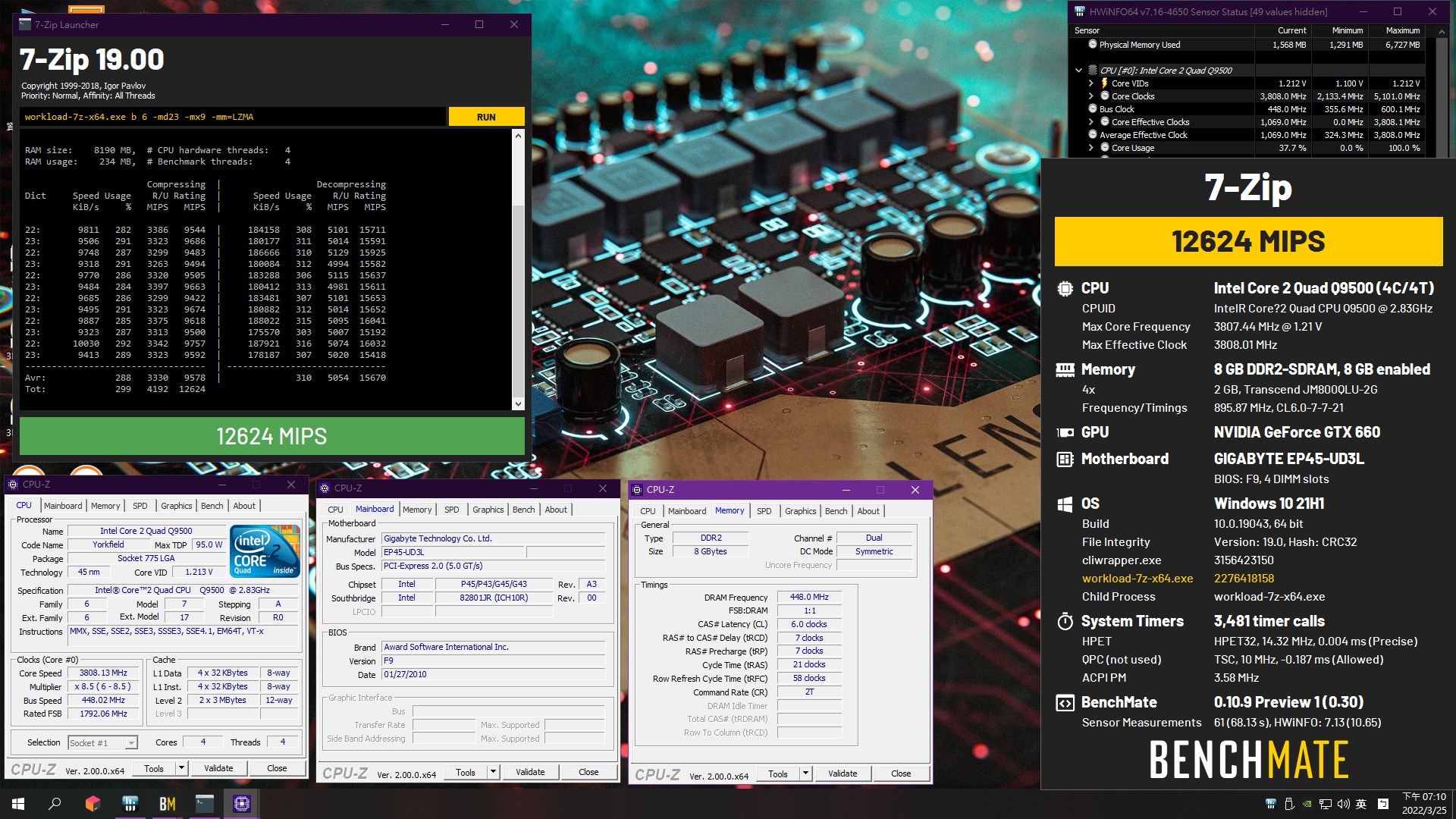The image size is (1456, 819).
Task: Open the orange cube app in taskbar
Action: 93,804
